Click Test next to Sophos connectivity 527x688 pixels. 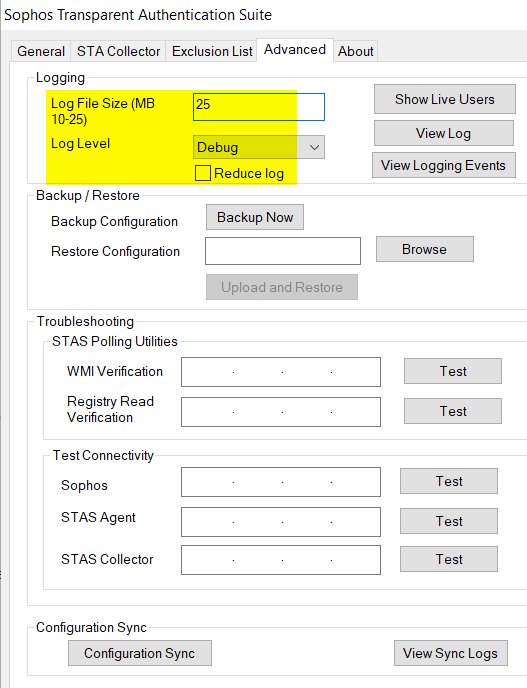click(449, 481)
